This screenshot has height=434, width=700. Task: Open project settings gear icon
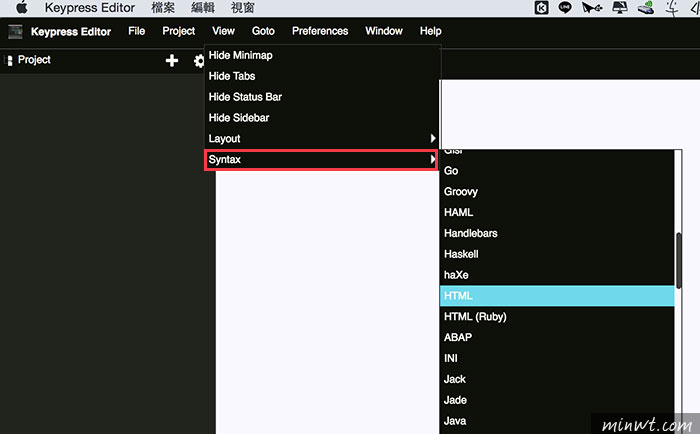(x=199, y=61)
